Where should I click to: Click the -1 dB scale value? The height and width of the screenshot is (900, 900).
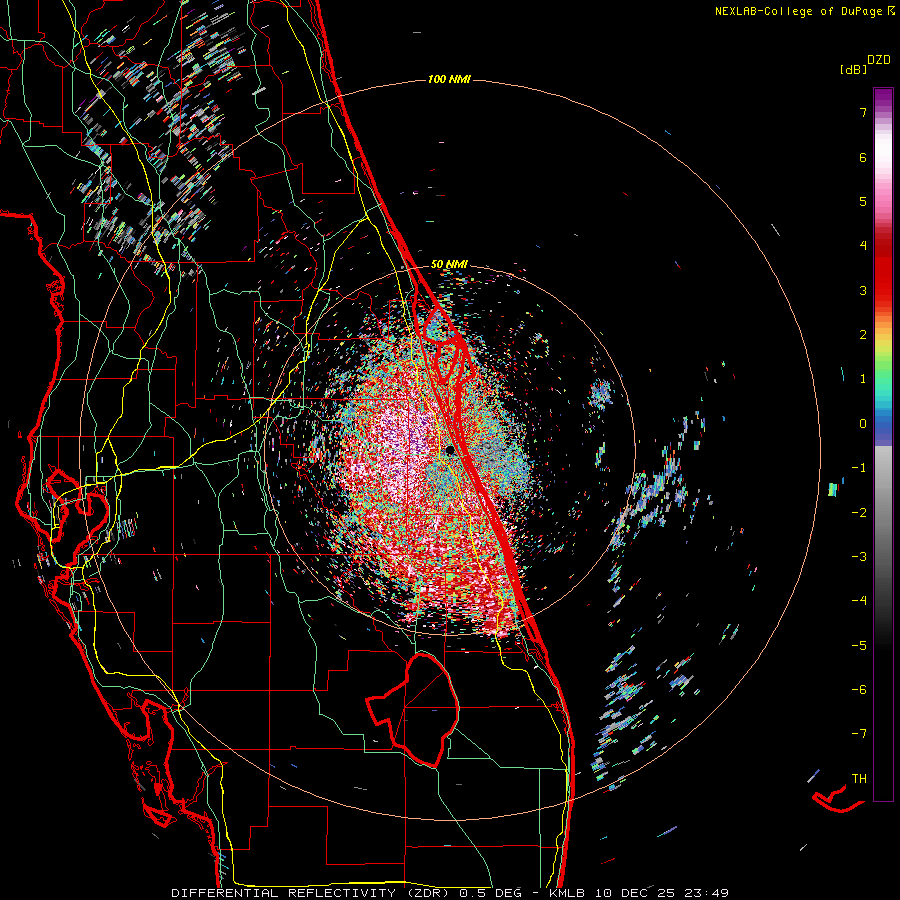point(859,468)
